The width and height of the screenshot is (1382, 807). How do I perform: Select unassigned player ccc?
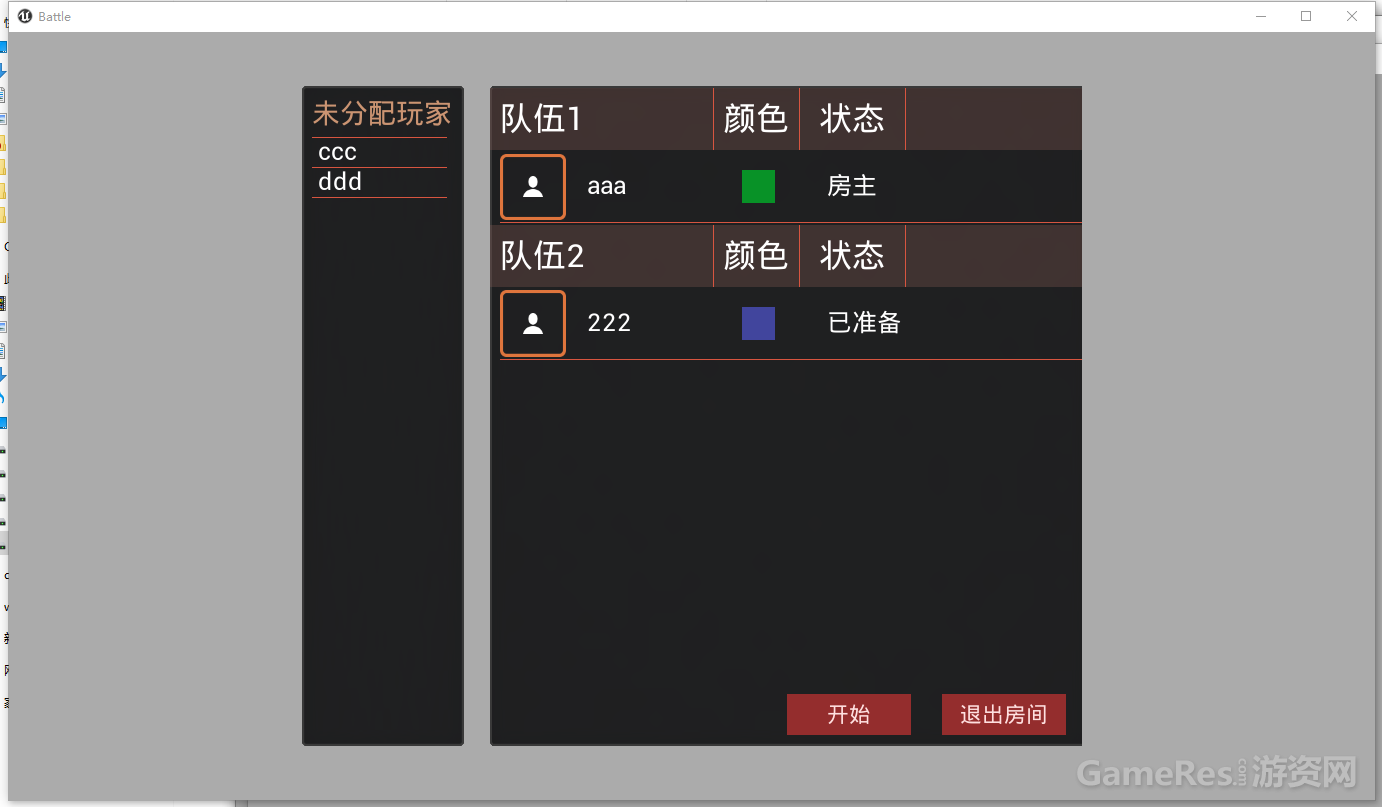pyautogui.click(x=337, y=152)
